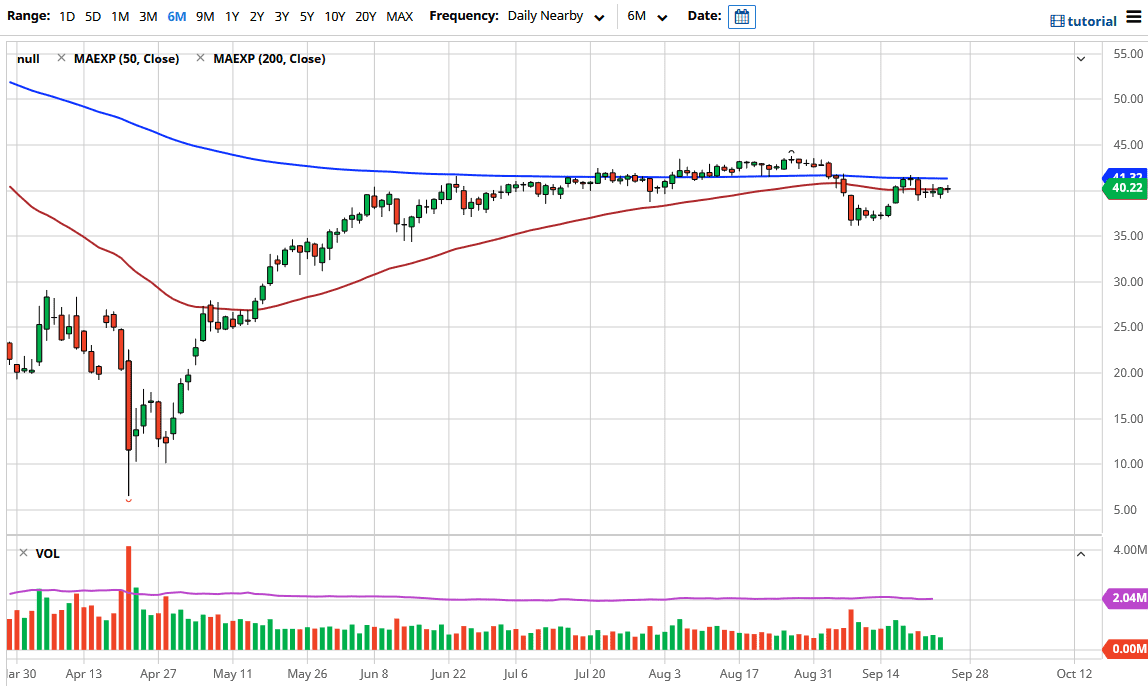This screenshot has width=1148, height=688.
Task: Switch to the 1Y range
Action: pos(231,16)
